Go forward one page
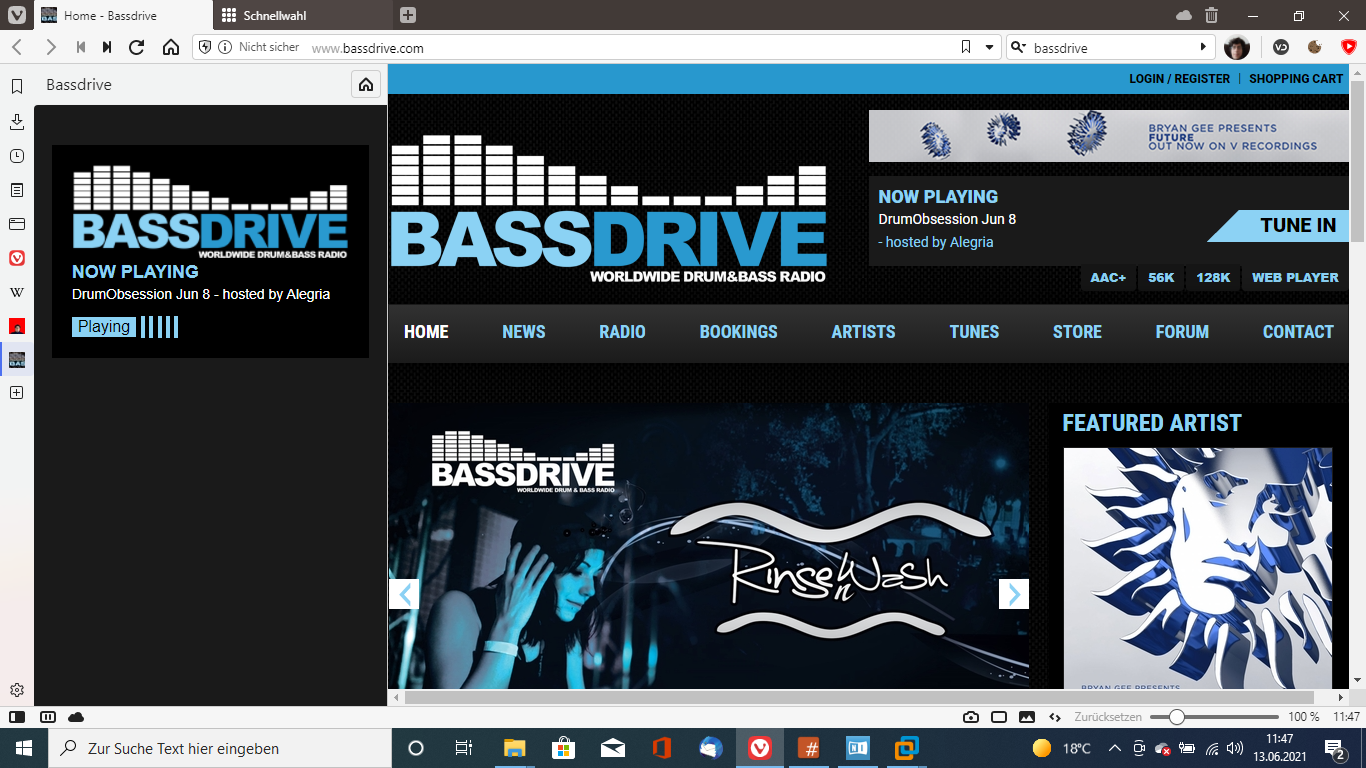 tap(50, 47)
